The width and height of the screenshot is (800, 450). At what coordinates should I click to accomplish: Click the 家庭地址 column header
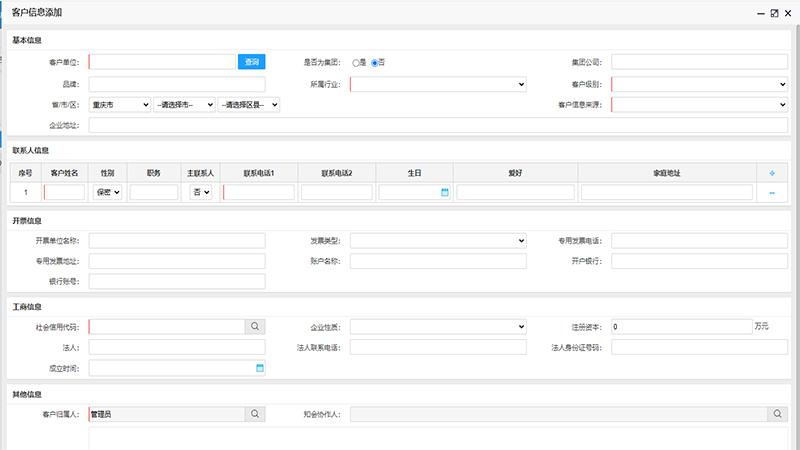(667, 173)
